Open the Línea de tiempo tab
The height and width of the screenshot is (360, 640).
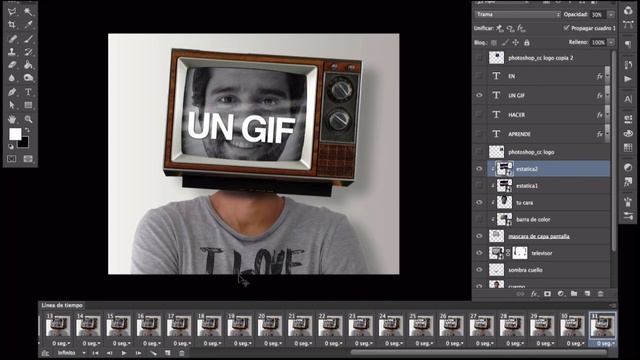point(62,305)
